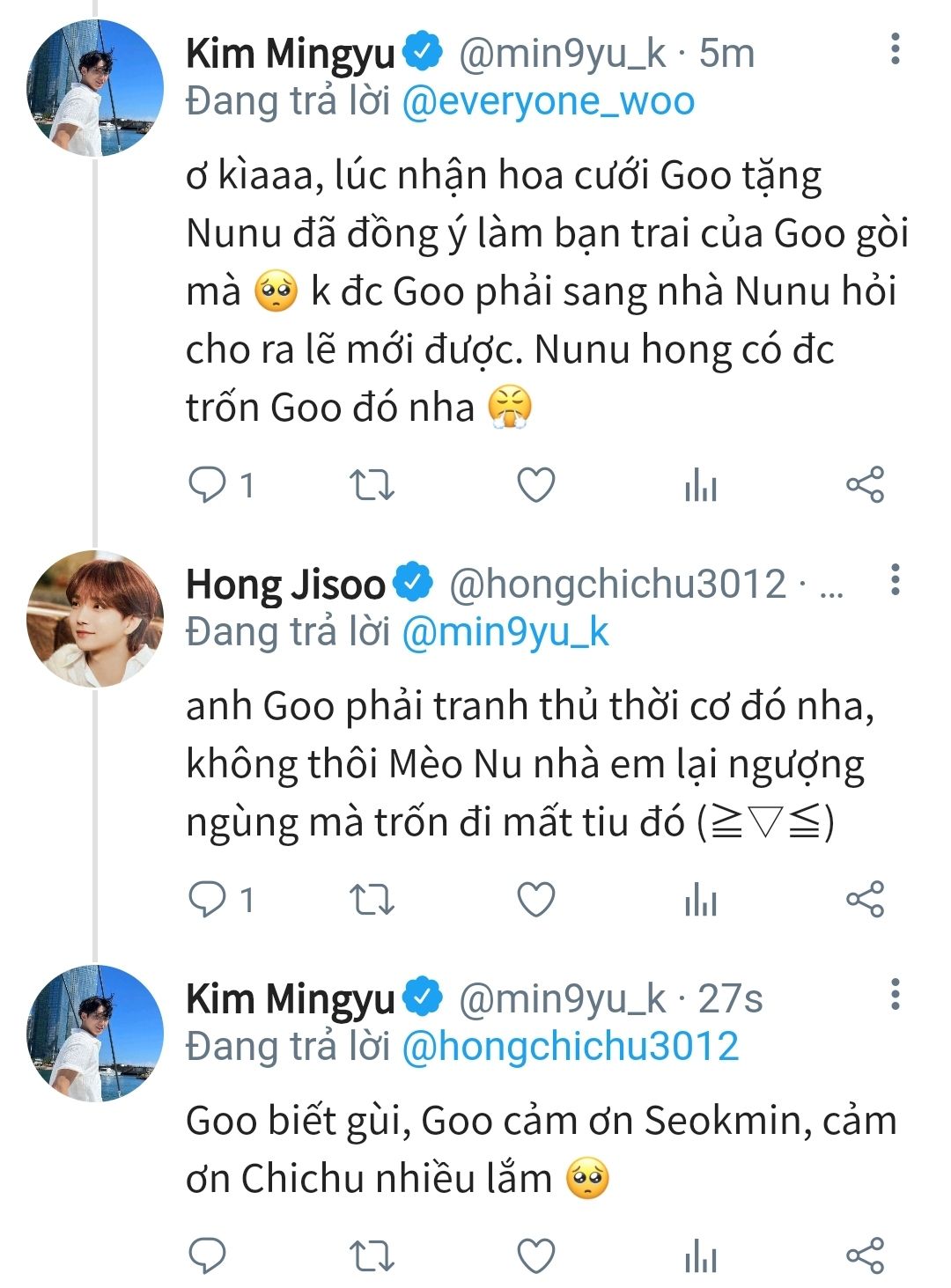
Task: Open the @everyone_woo mention link
Action: point(548,102)
